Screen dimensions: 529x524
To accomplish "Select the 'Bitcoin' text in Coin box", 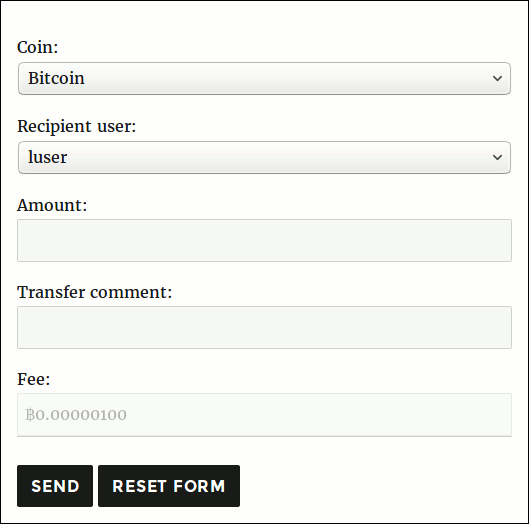I will pyautogui.click(x=56, y=78).
